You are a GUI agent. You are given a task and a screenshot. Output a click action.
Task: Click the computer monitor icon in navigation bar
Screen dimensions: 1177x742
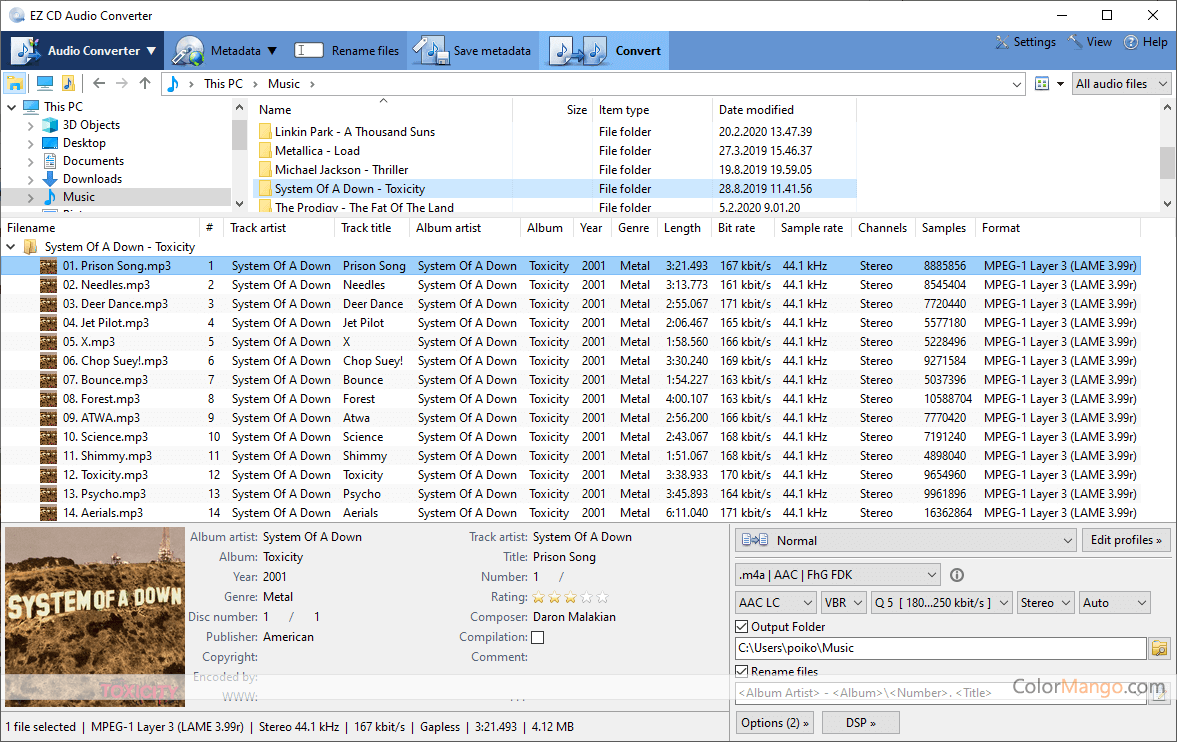pyautogui.click(x=45, y=83)
